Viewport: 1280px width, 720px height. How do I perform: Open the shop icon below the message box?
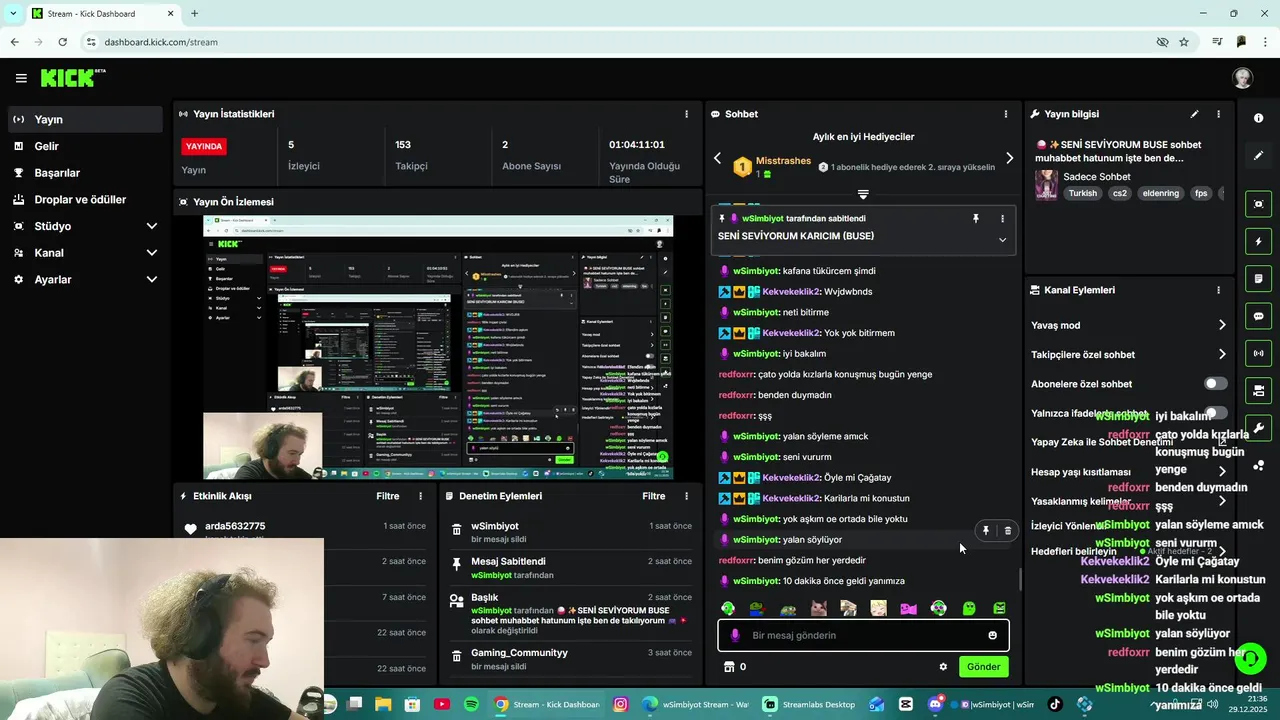[729, 667]
